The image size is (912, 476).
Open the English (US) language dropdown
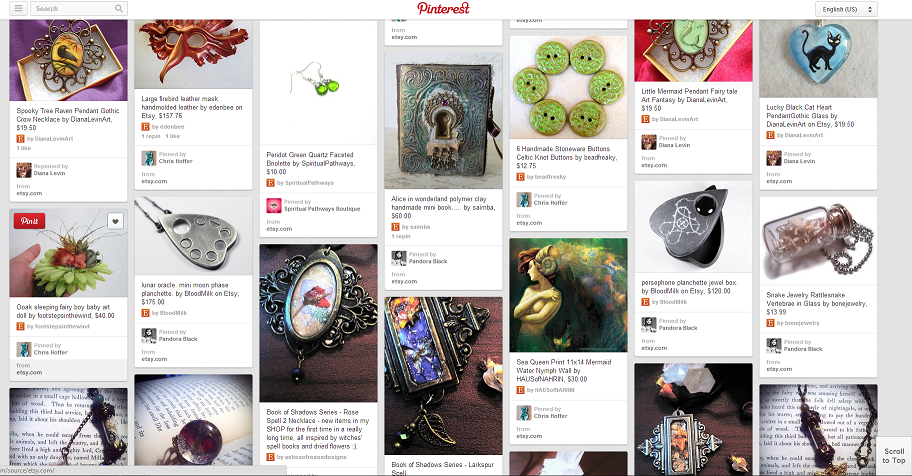tap(846, 9)
